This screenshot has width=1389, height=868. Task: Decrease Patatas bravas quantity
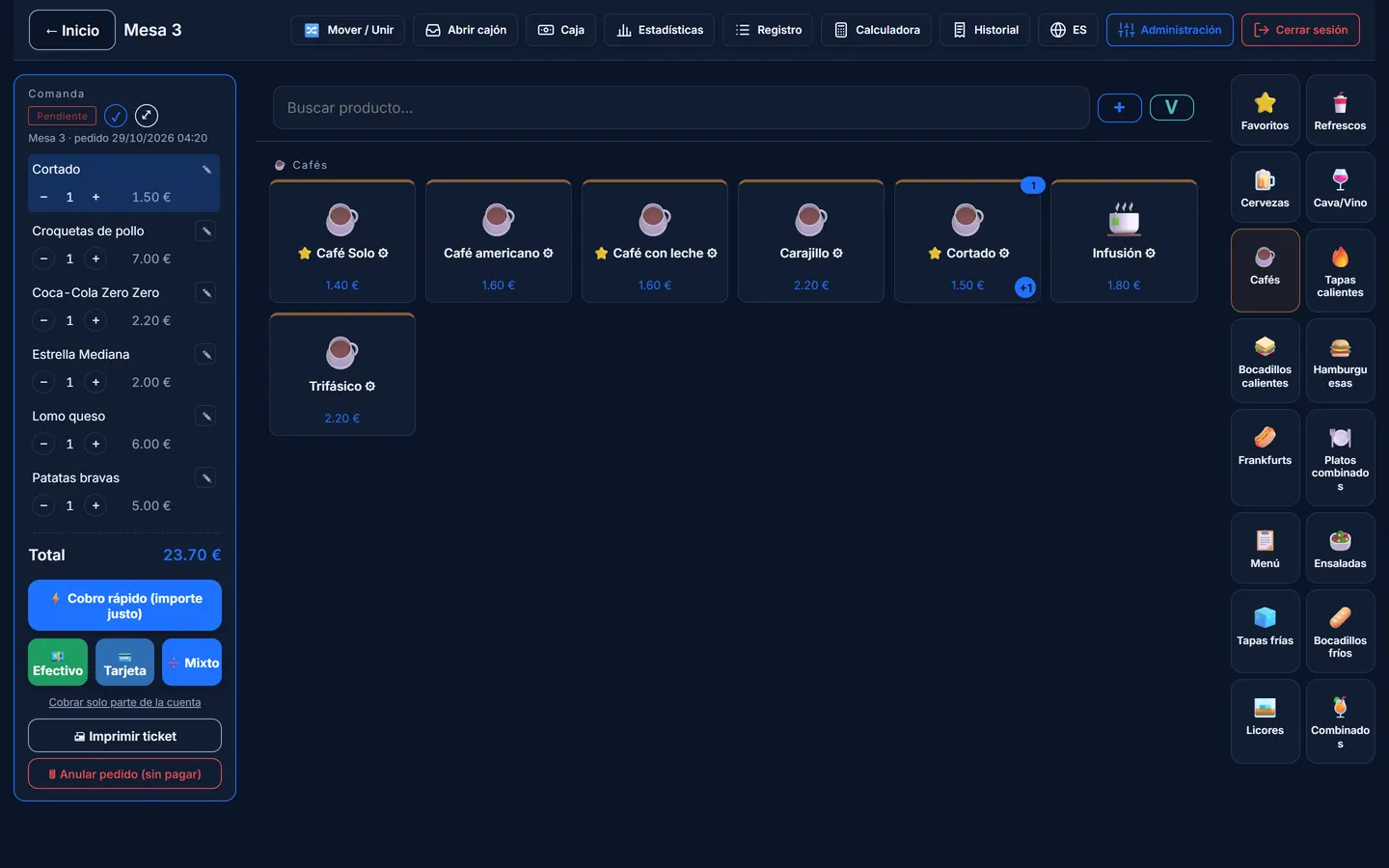point(43,506)
